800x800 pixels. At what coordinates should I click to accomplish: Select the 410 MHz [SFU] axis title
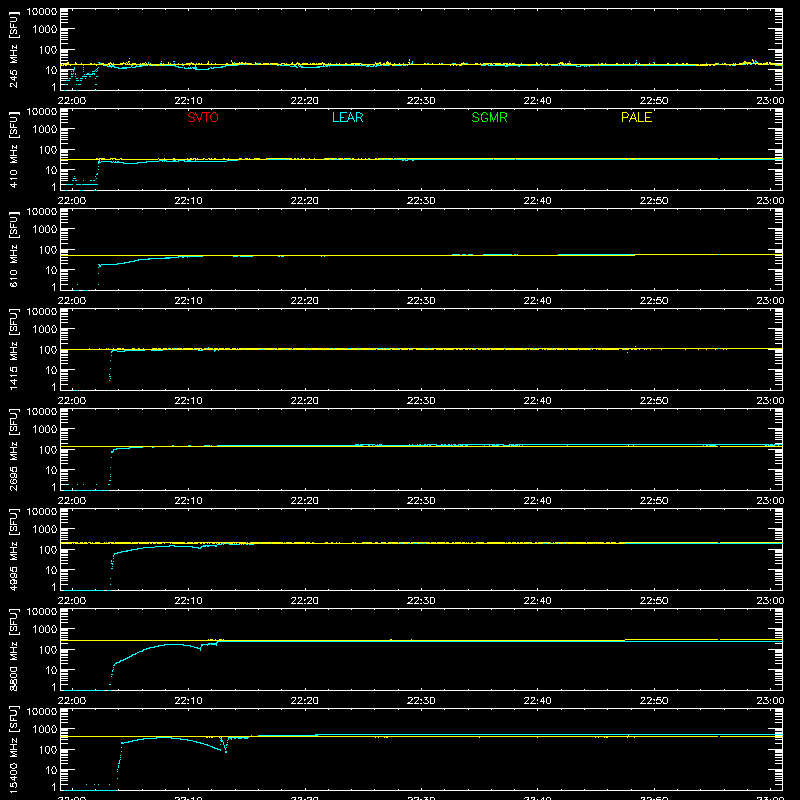(13, 149)
